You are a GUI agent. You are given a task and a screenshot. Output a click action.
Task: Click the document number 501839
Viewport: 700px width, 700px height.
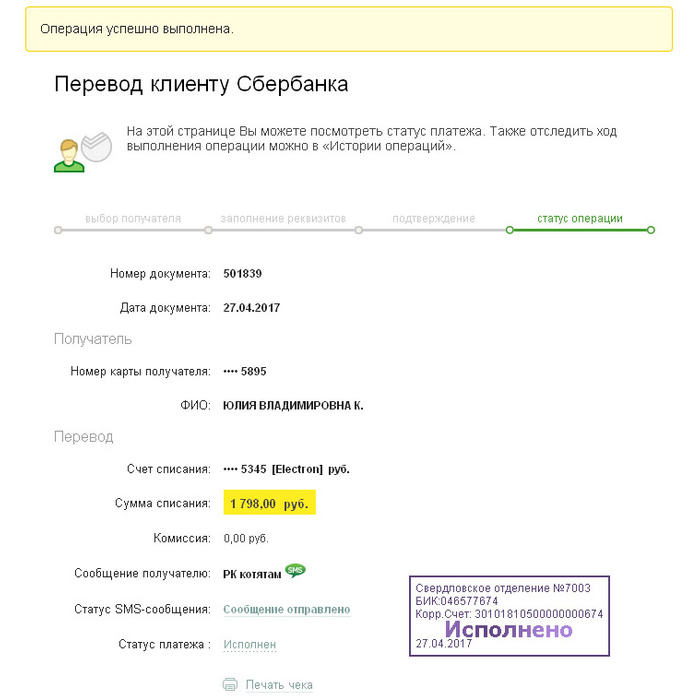point(243,273)
